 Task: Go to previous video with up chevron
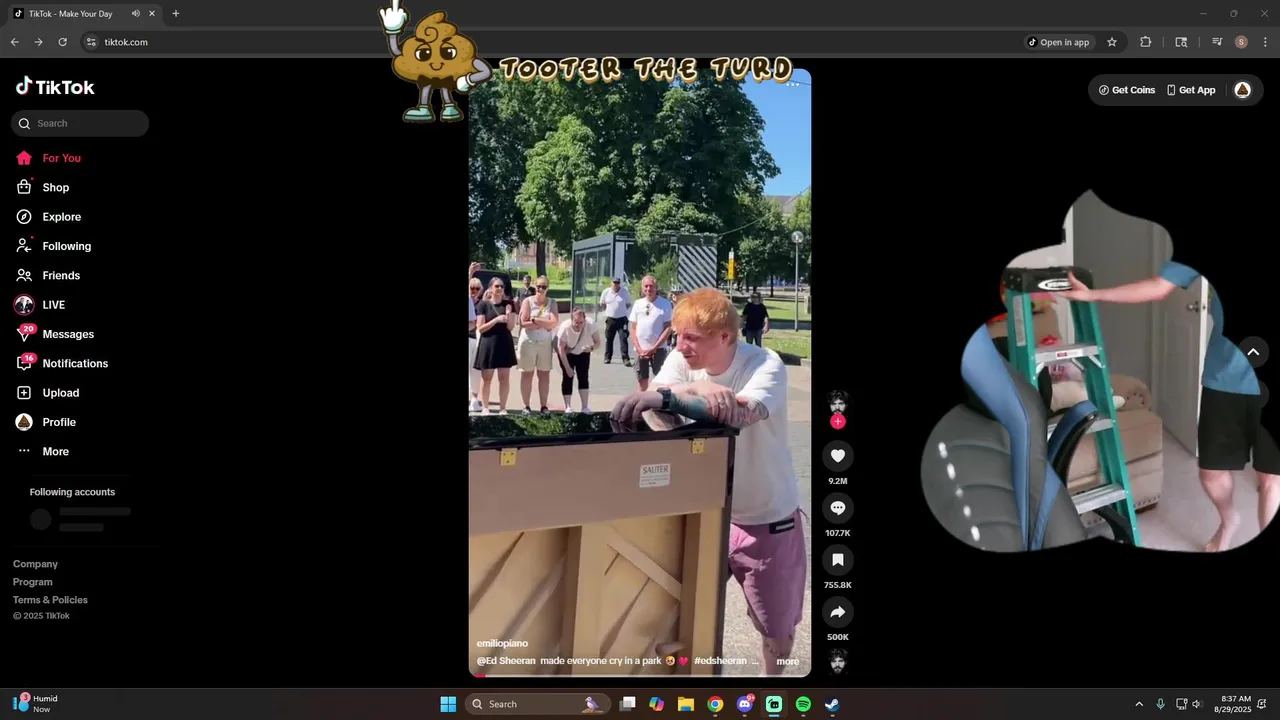pyautogui.click(x=1253, y=352)
